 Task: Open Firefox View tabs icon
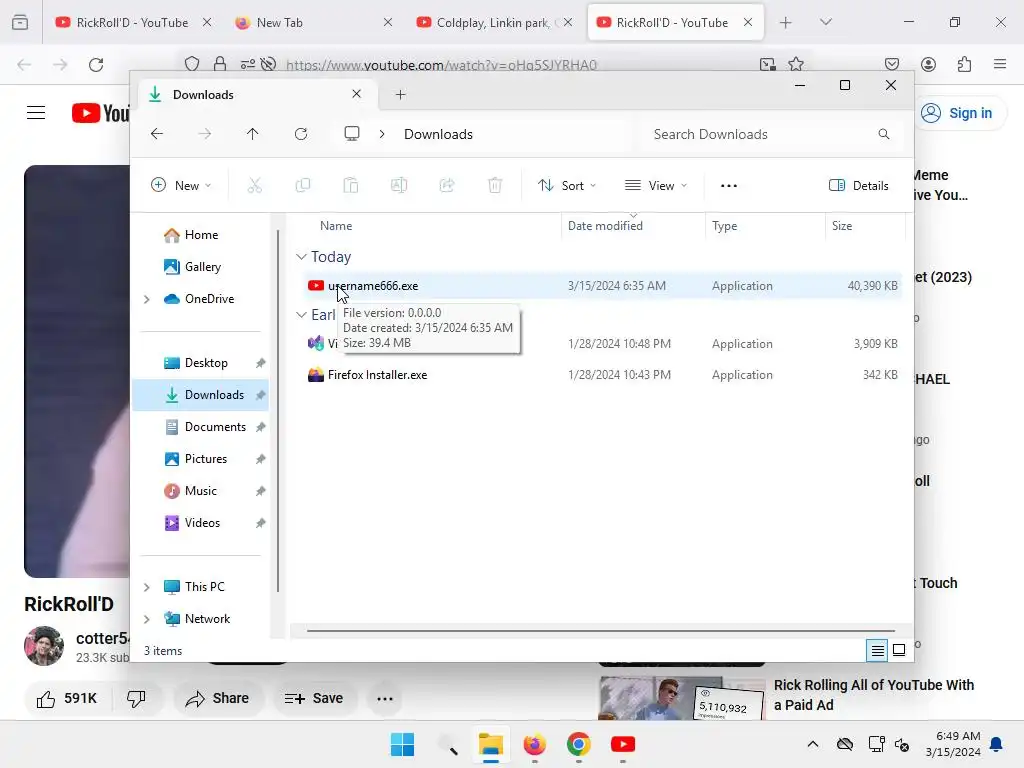20,22
